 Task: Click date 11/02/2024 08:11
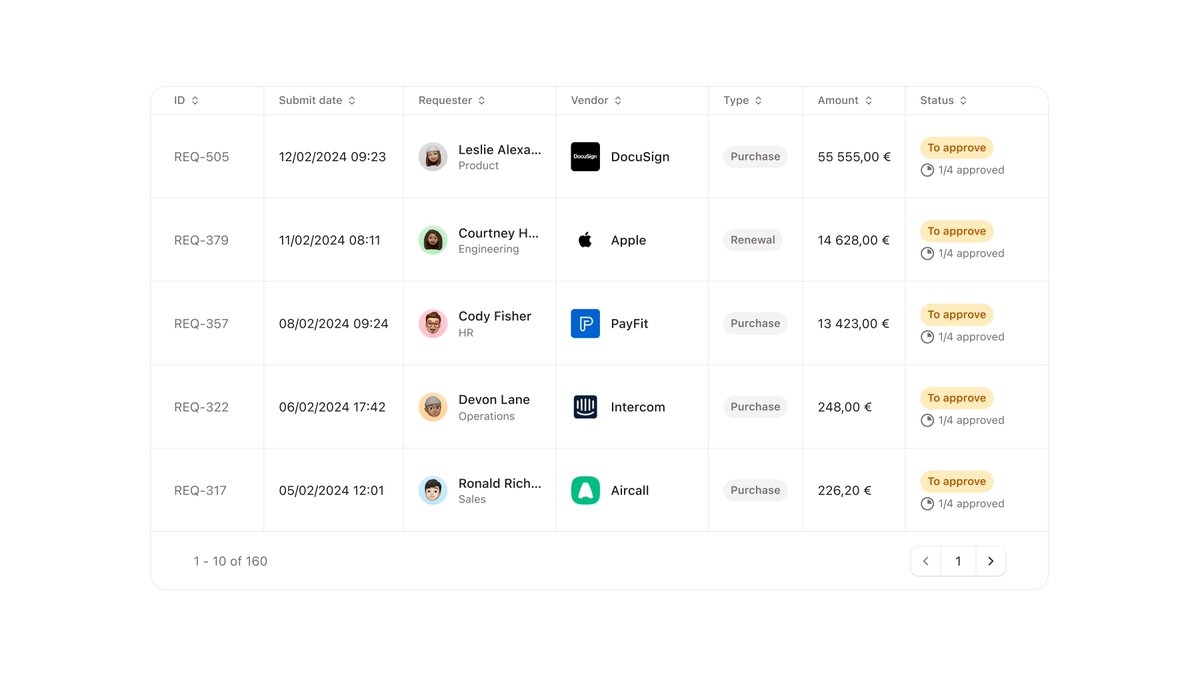[329, 240]
